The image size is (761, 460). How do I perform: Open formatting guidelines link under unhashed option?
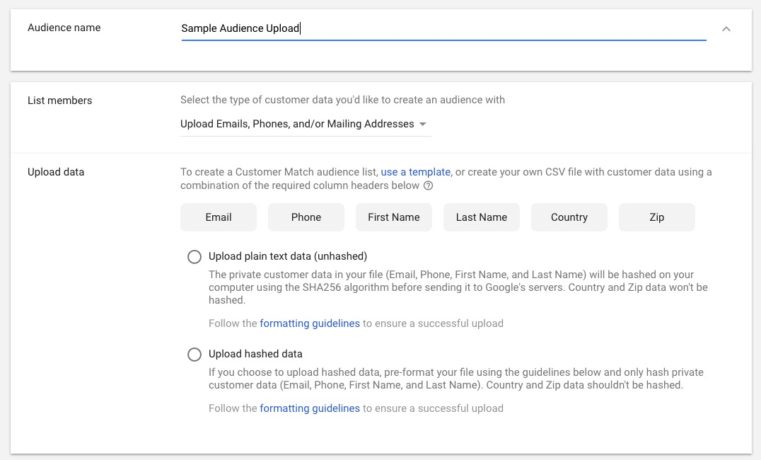(x=309, y=323)
